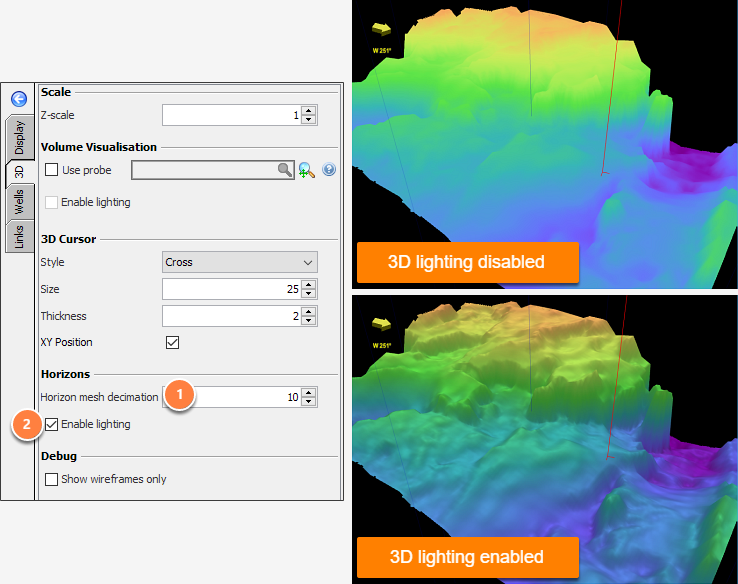738x584 pixels.
Task: Open the Style dropdown showing Cross
Action: point(240,262)
